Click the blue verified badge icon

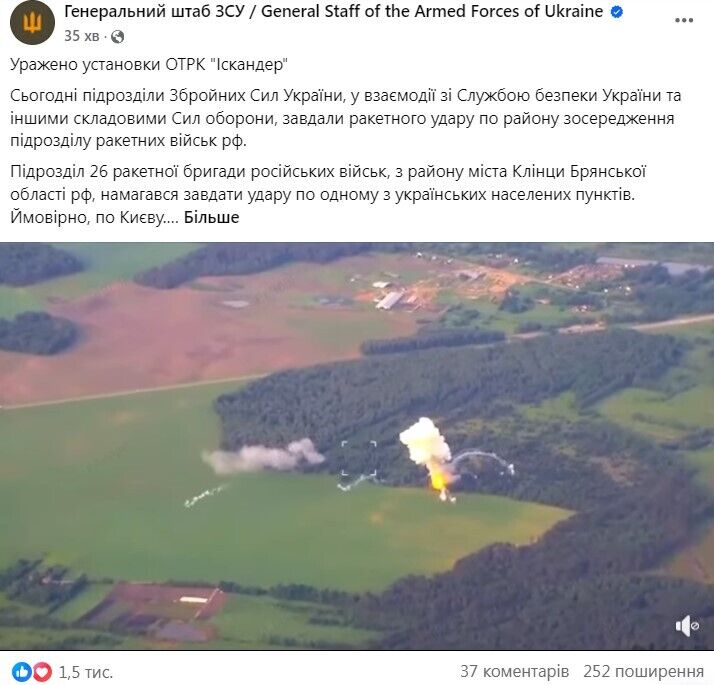pyautogui.click(x=617, y=12)
